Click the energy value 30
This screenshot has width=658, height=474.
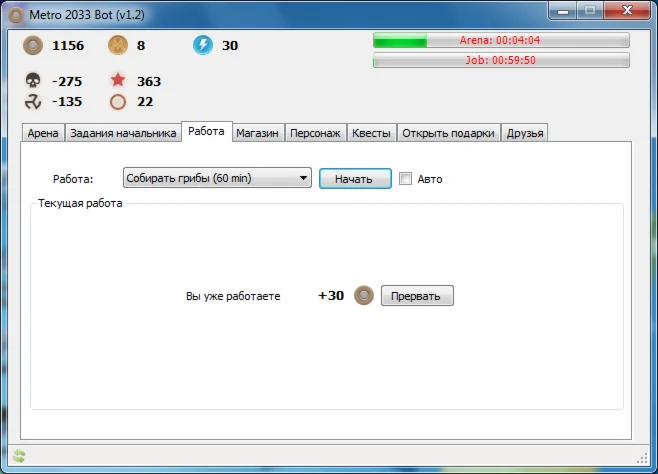pyautogui.click(x=230, y=45)
